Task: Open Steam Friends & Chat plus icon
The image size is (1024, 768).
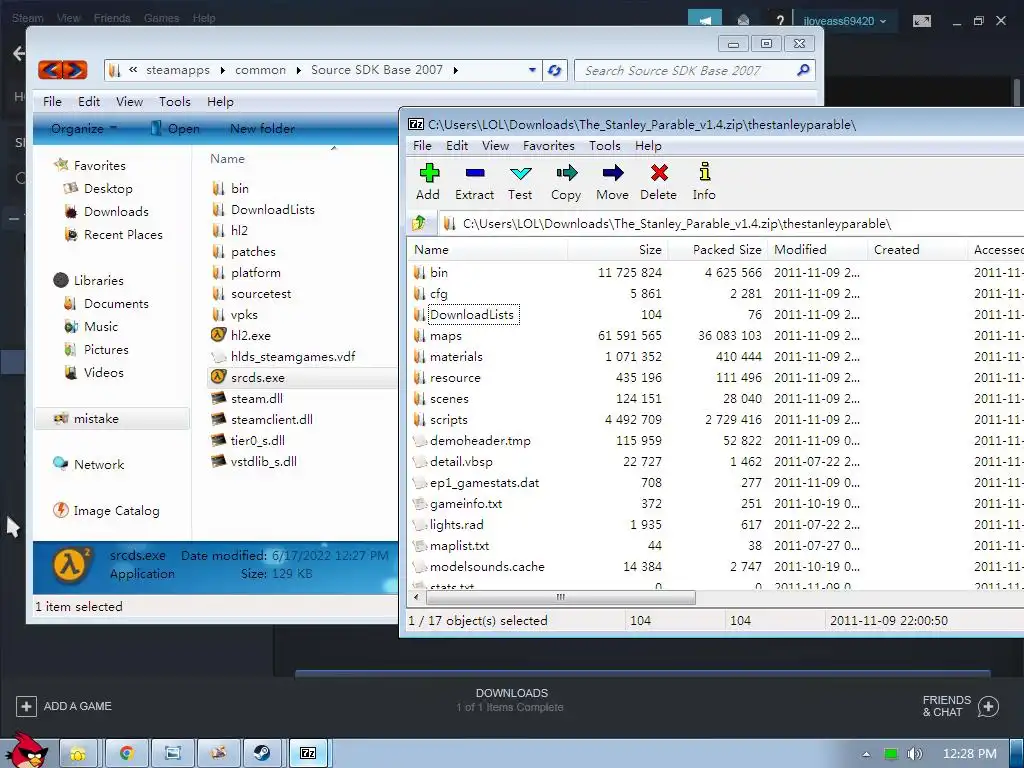Action: pos(988,706)
